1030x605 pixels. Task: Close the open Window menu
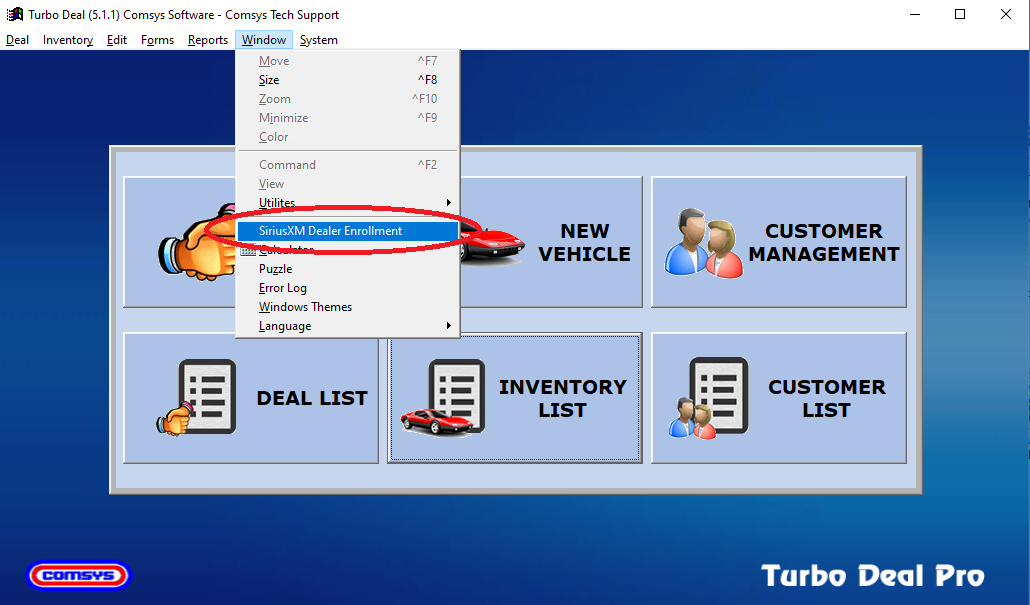tap(263, 40)
